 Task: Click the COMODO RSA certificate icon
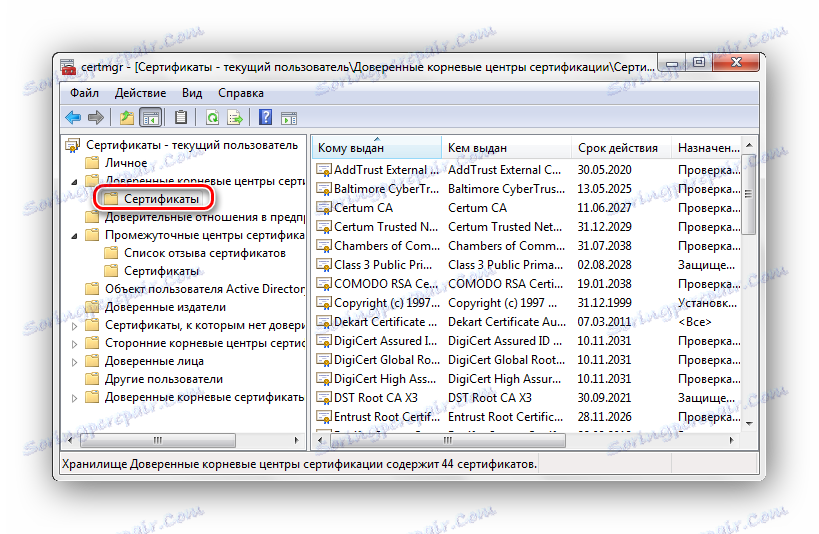324,284
